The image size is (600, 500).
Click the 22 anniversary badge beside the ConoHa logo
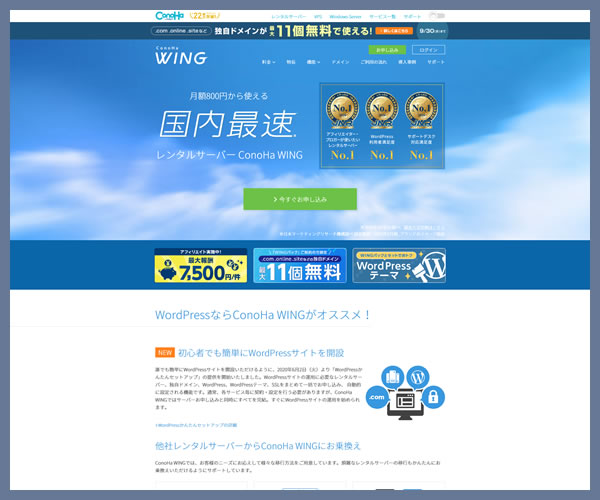(205, 16)
